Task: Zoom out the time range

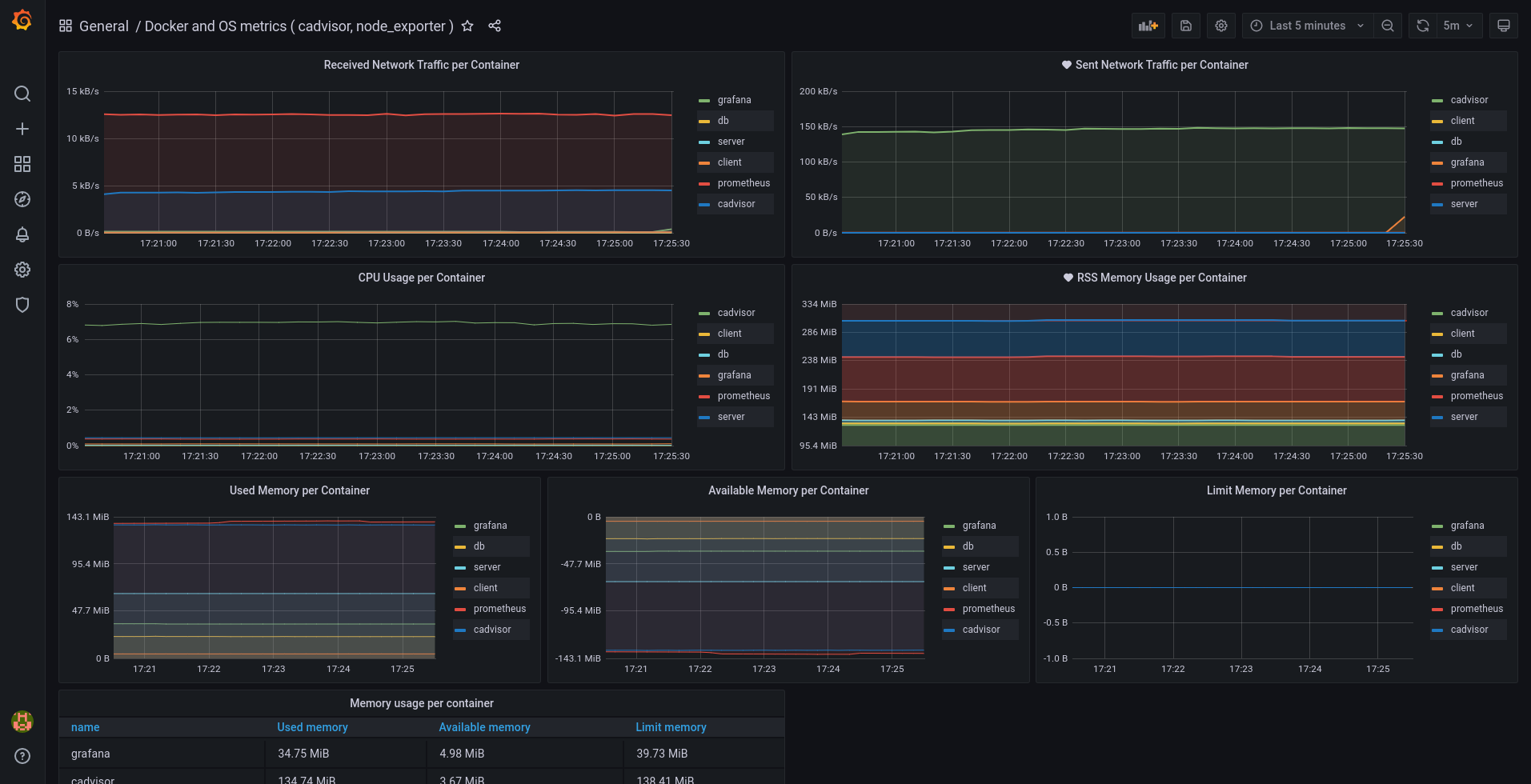Action: click(x=1388, y=26)
